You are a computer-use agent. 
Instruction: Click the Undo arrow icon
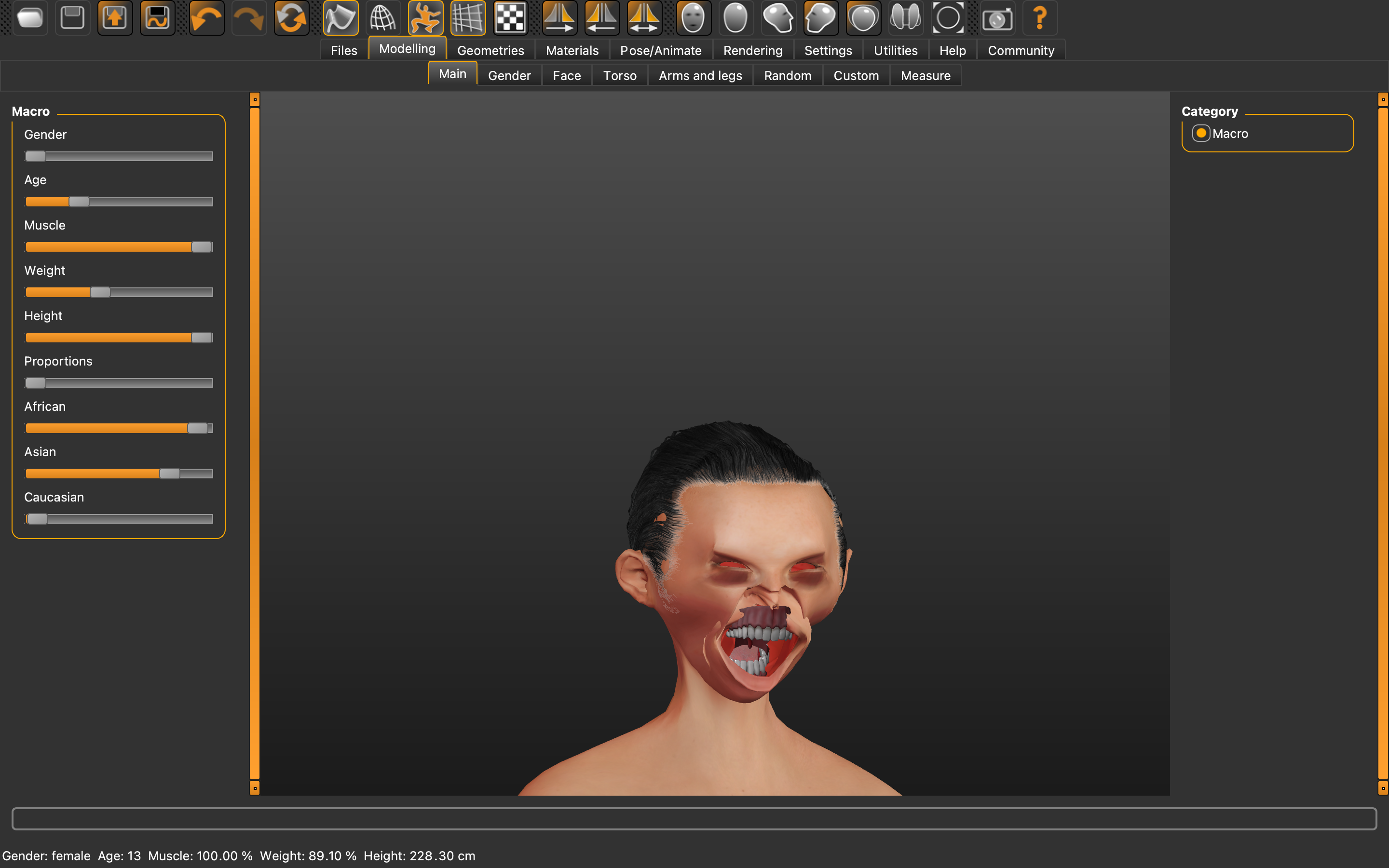pos(206,18)
